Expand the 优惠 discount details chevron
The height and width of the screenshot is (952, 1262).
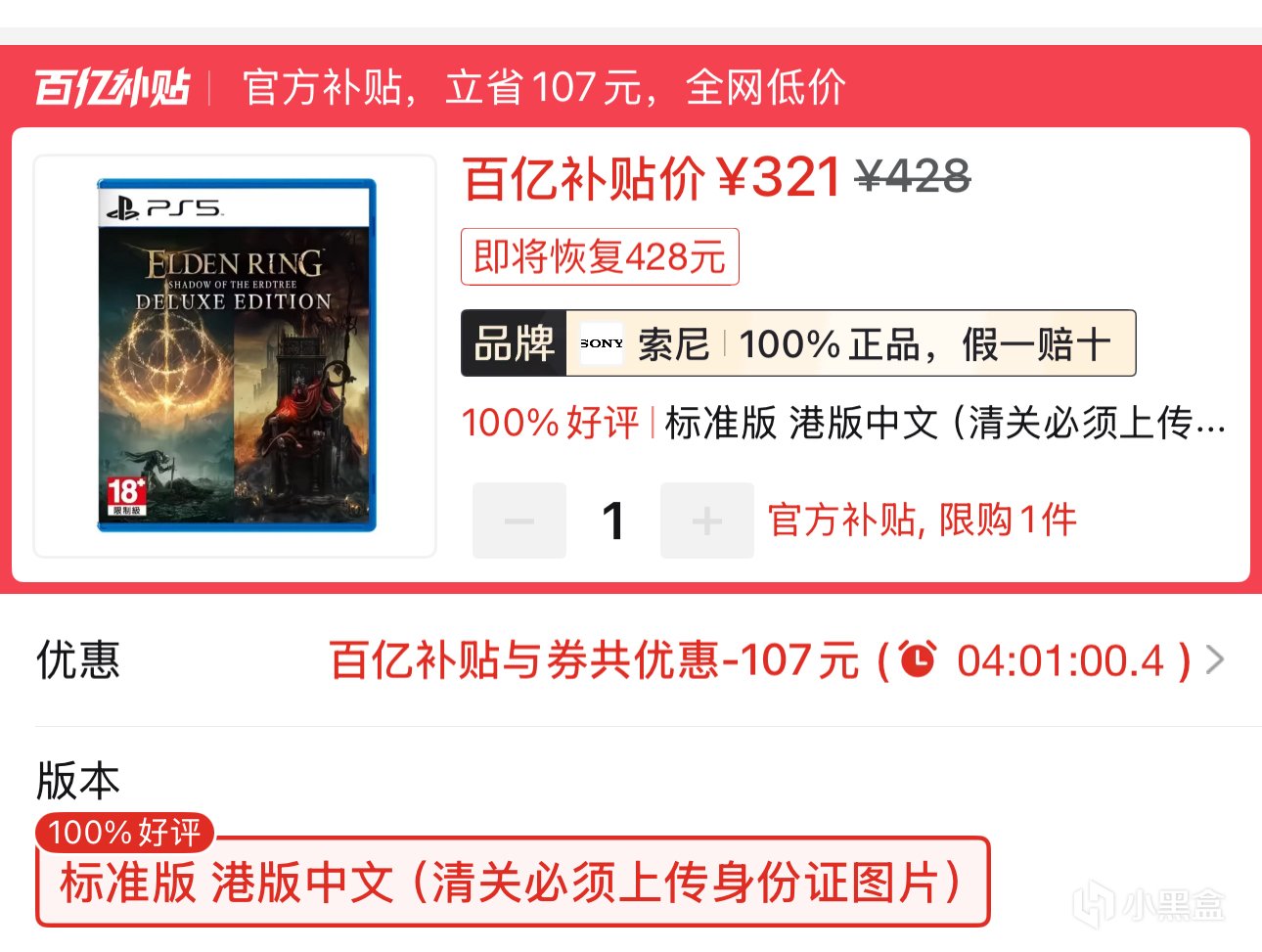(x=1215, y=660)
